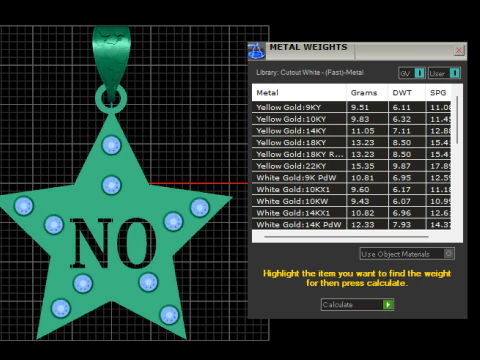Click the Library: Cutout White label

[x=310, y=72]
